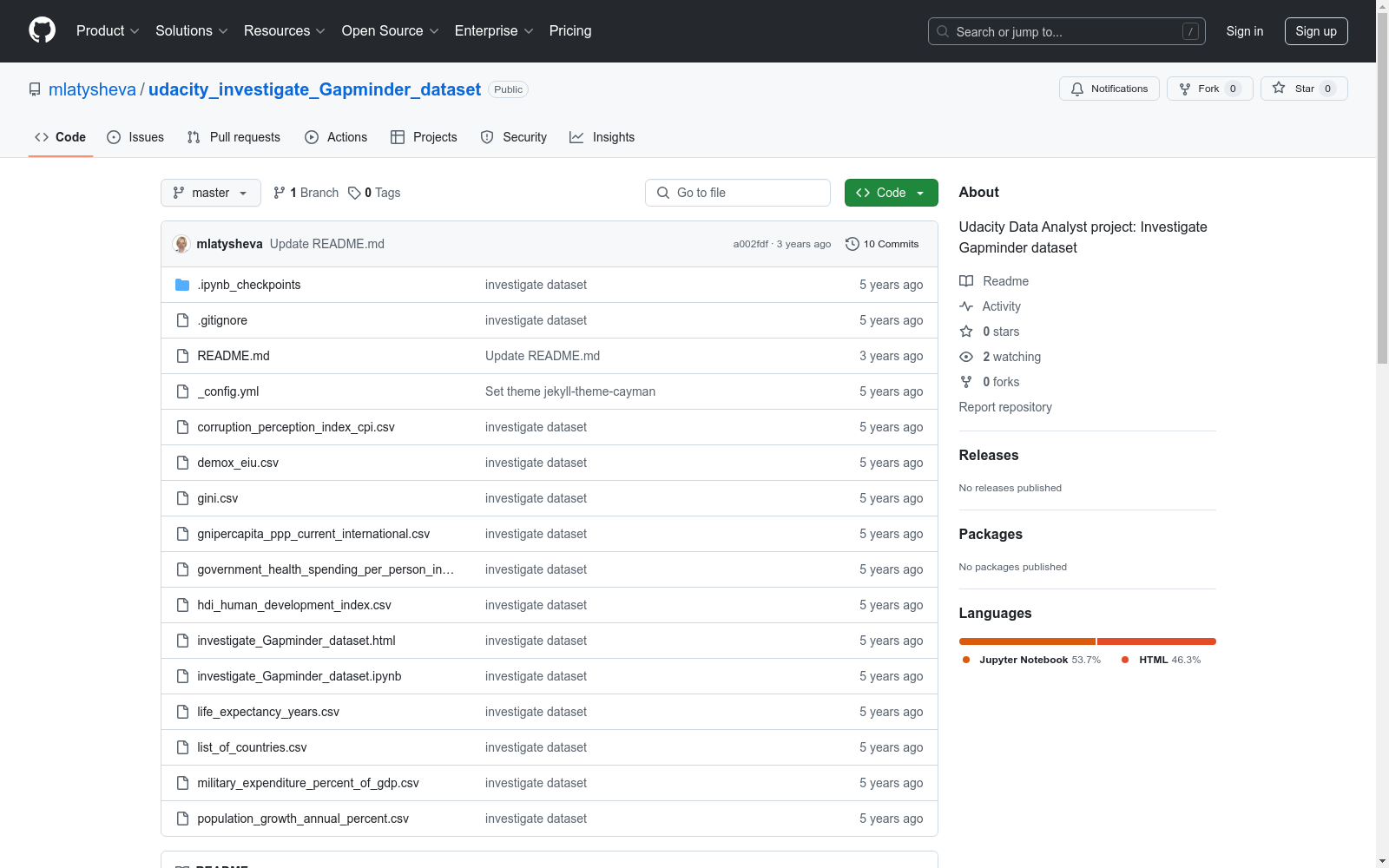Open the military_expenditure_percent_of_gdp.csv file
1389x868 pixels.
click(x=308, y=783)
